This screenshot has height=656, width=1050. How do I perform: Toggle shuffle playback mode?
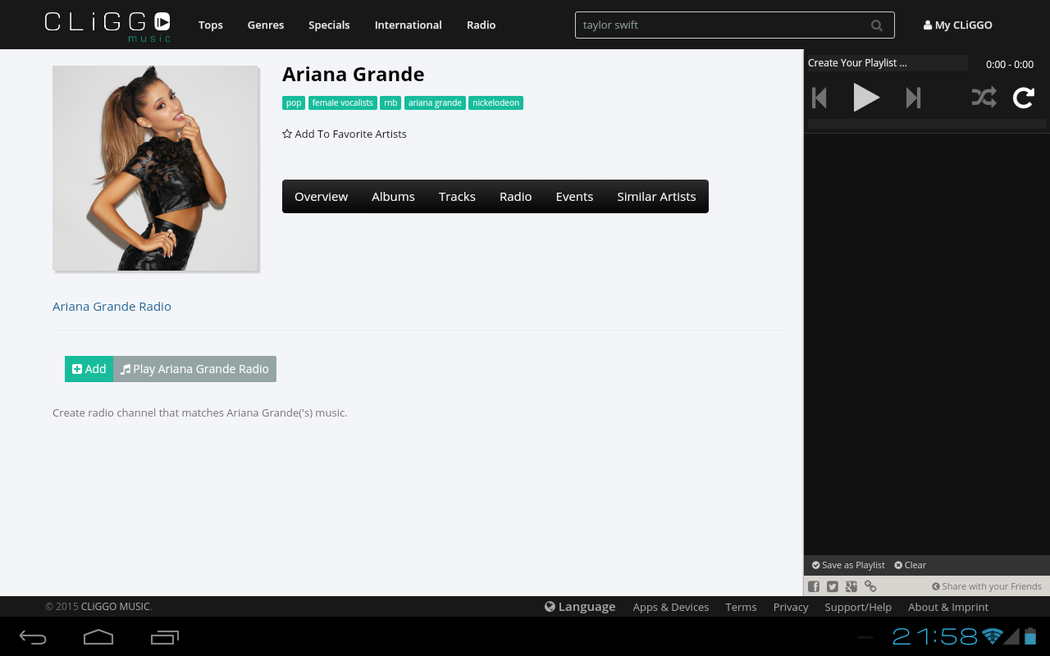click(x=983, y=98)
